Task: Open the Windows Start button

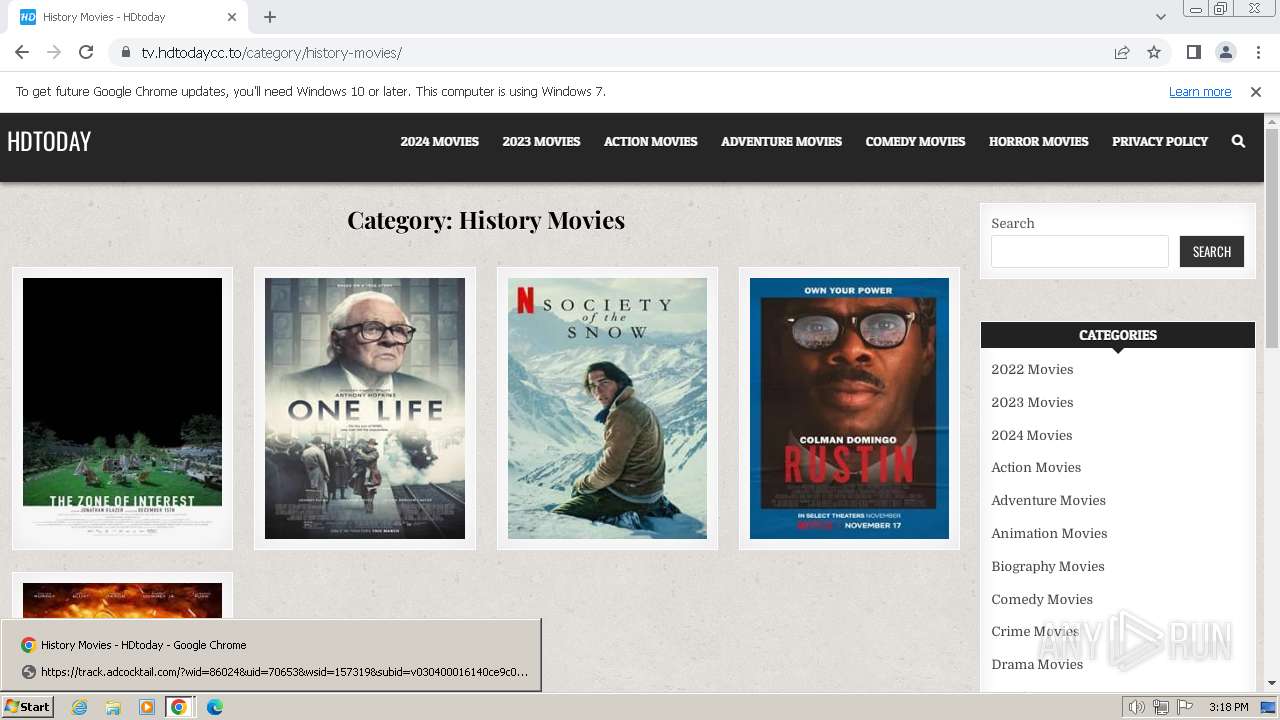Action: [x=27, y=707]
